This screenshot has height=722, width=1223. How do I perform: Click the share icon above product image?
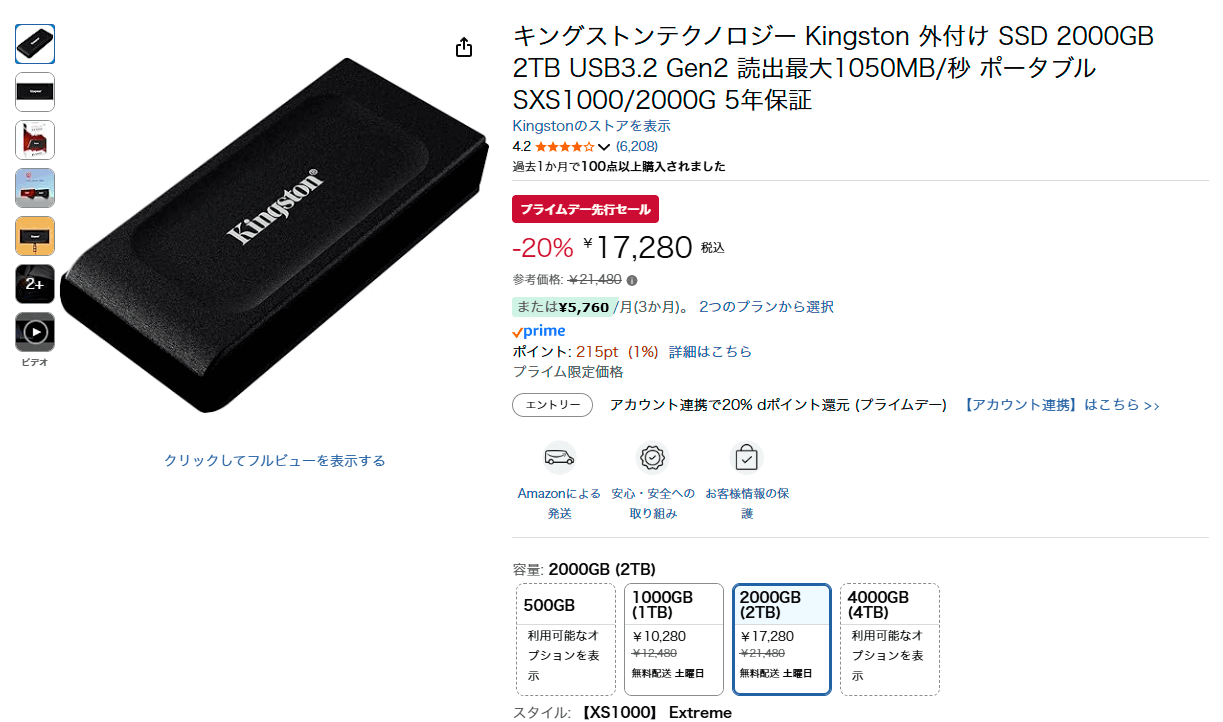coord(464,48)
